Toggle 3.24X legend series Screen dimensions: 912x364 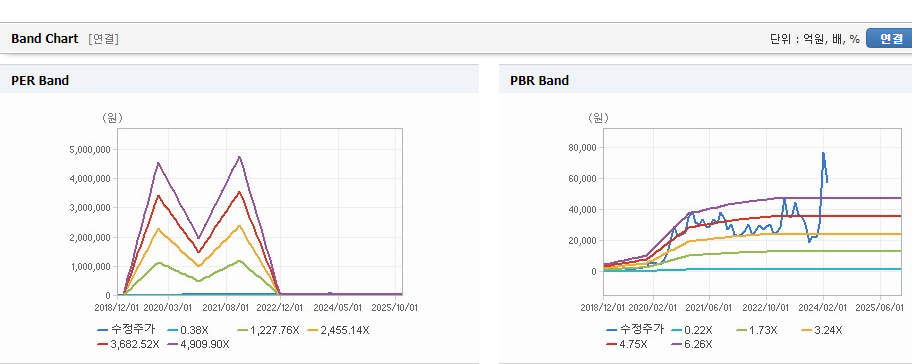tap(822, 330)
